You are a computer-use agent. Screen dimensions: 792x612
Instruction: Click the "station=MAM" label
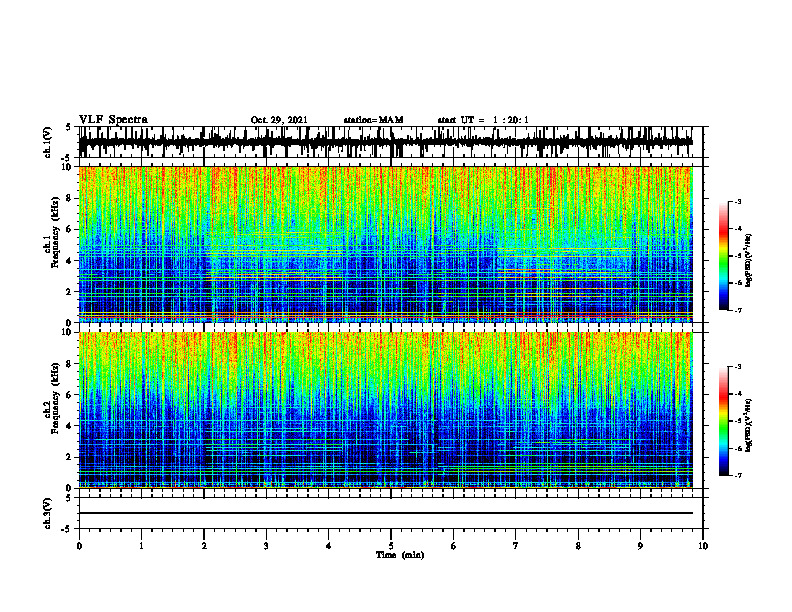(373, 120)
